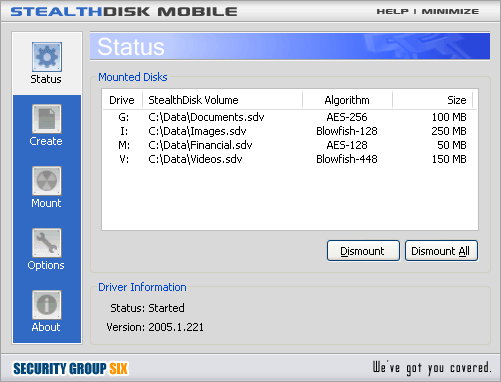Viewport: 501px width, 382px height.
Task: Select the C:\Data\Videos.sdv volume row
Action: click(289, 159)
